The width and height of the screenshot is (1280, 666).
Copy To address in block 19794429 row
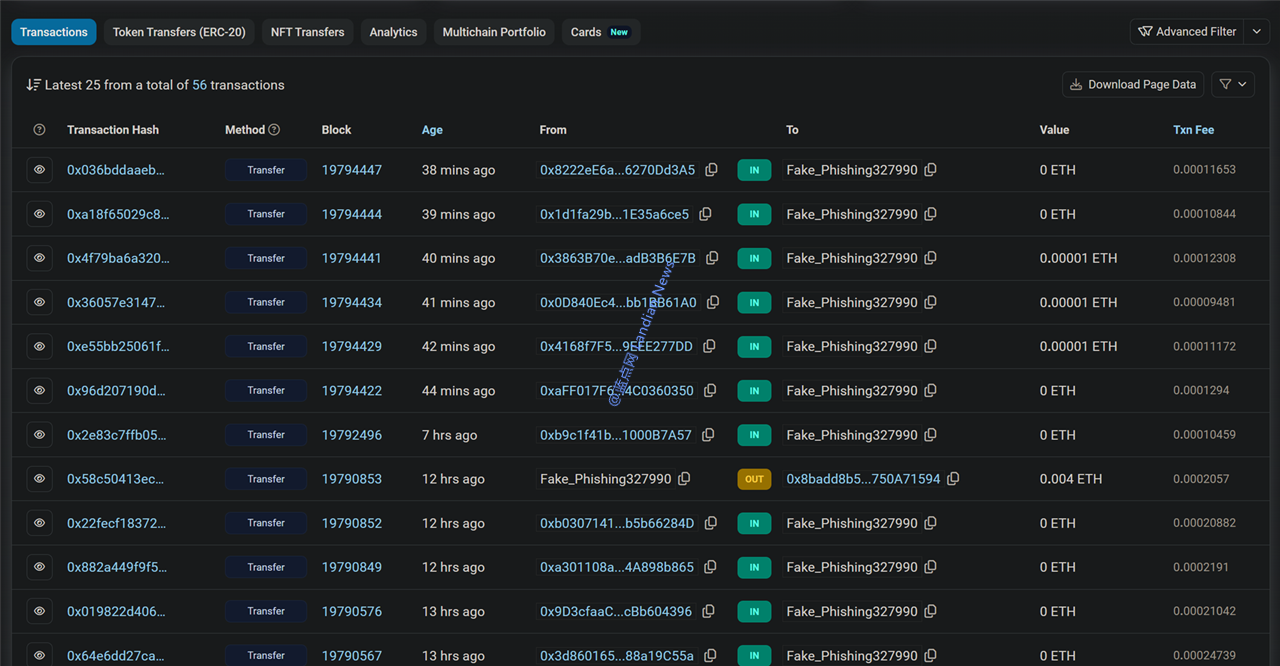930,346
